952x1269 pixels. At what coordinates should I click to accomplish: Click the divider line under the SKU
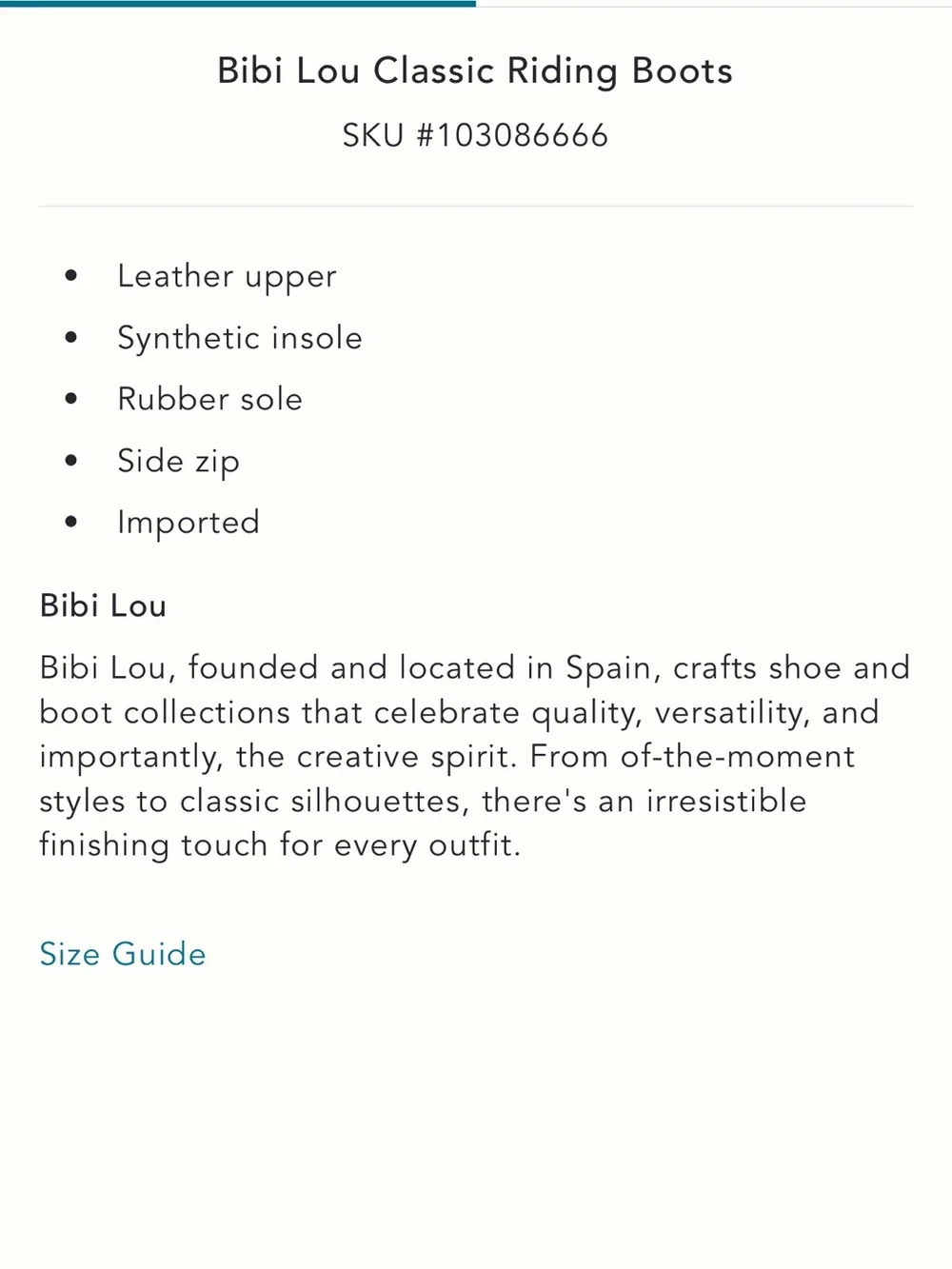coord(475,206)
